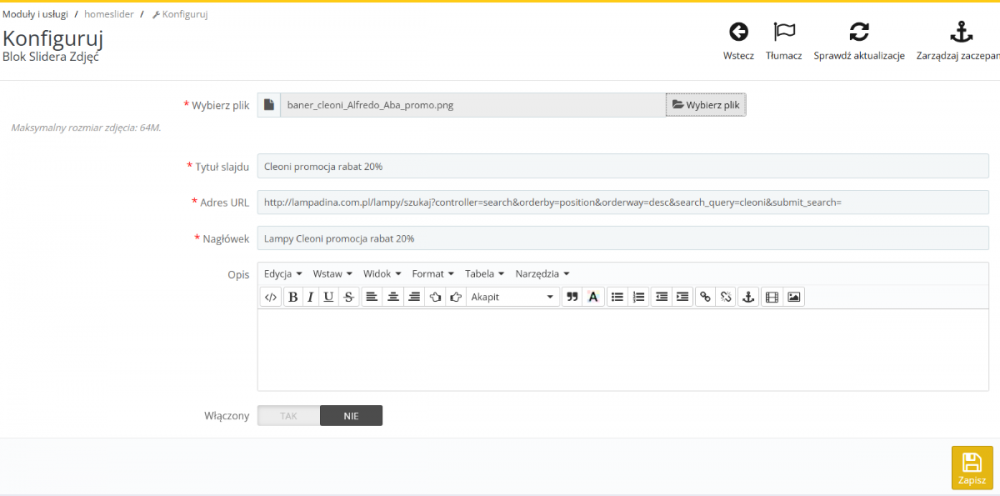Screen dimensions: 1000x496
Task: Open the Akapit paragraph style dropdown
Action: [x=512, y=297]
